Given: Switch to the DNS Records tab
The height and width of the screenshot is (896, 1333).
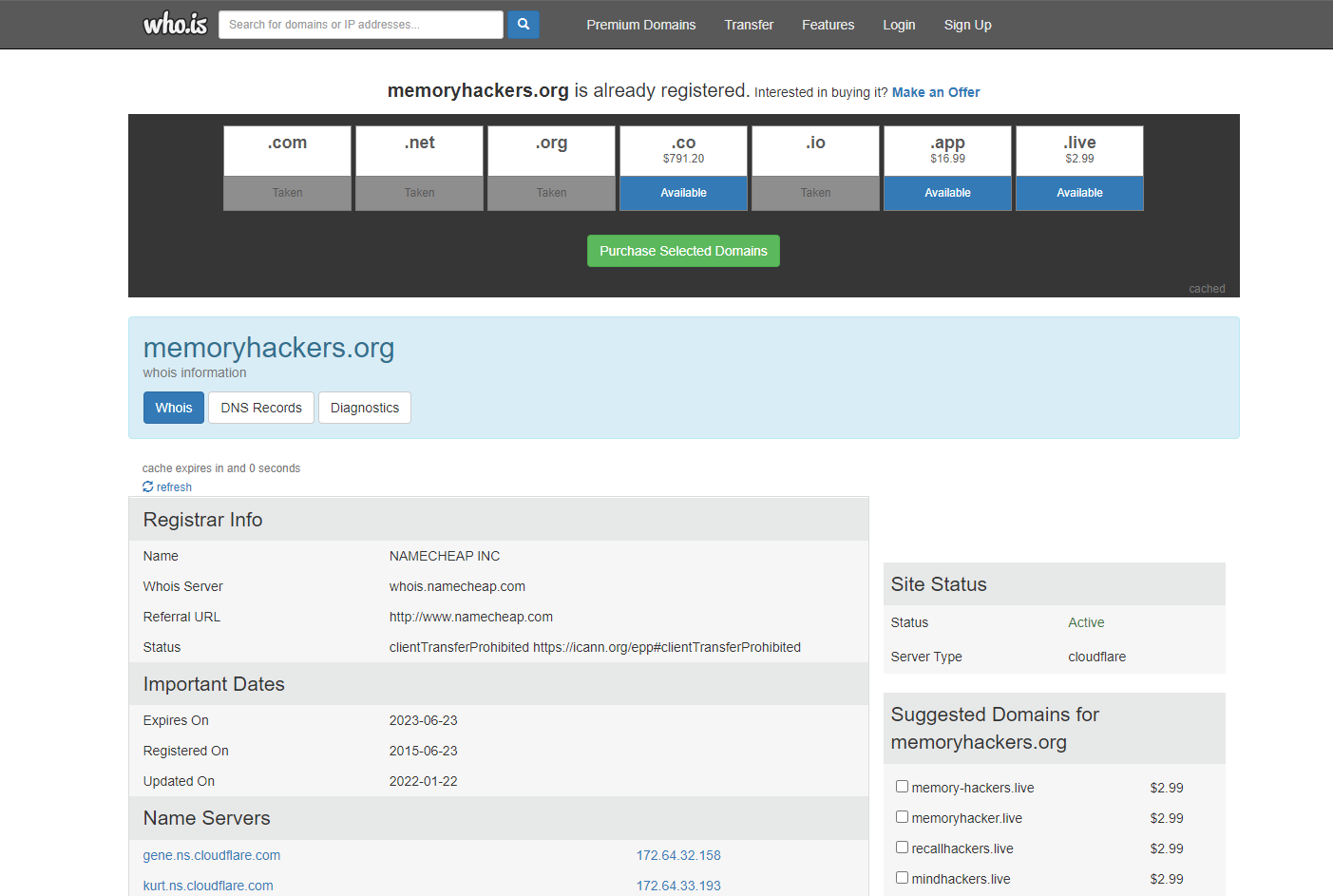Looking at the screenshot, I should 261,408.
